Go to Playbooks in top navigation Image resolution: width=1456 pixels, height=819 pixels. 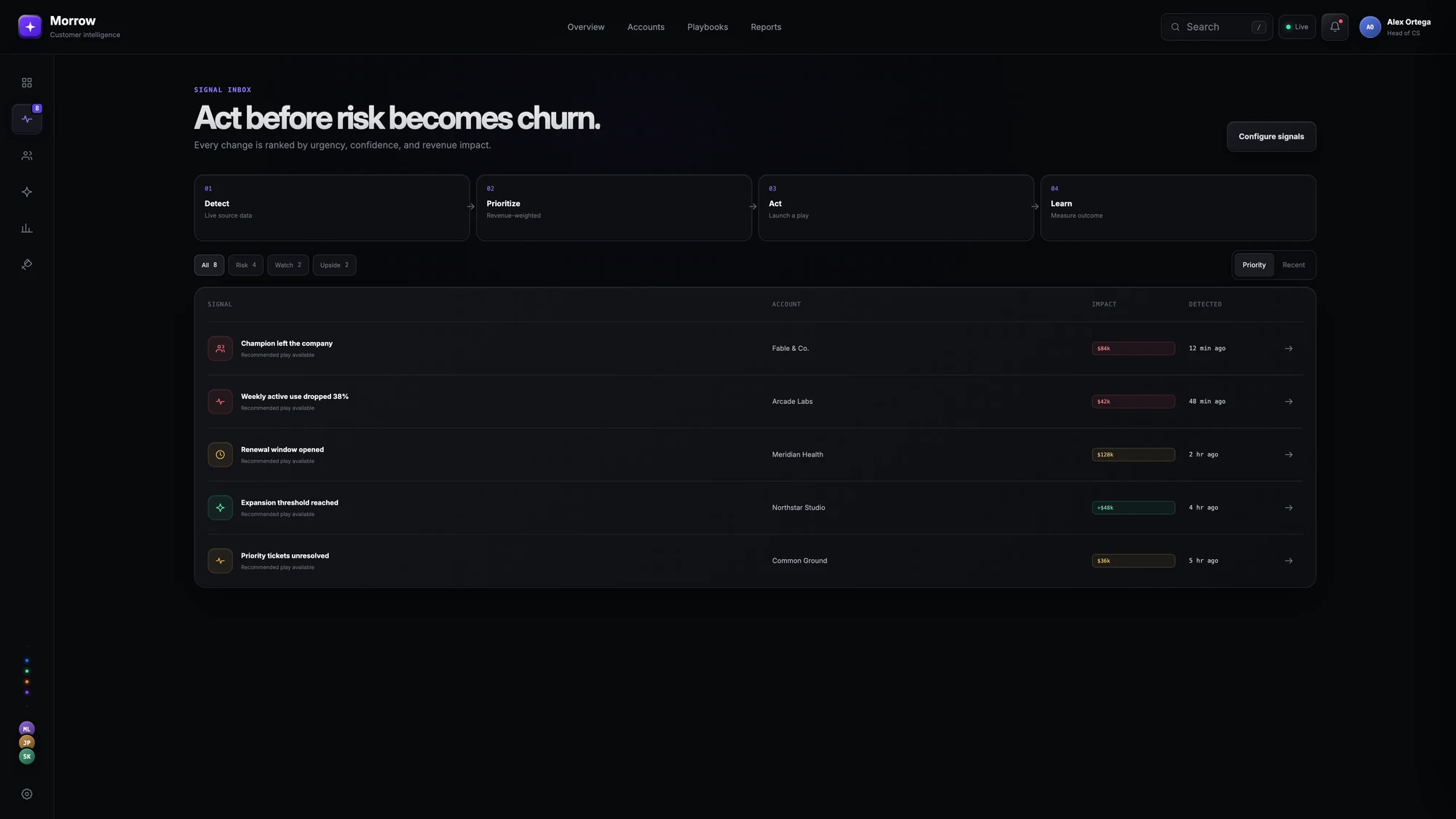click(708, 27)
